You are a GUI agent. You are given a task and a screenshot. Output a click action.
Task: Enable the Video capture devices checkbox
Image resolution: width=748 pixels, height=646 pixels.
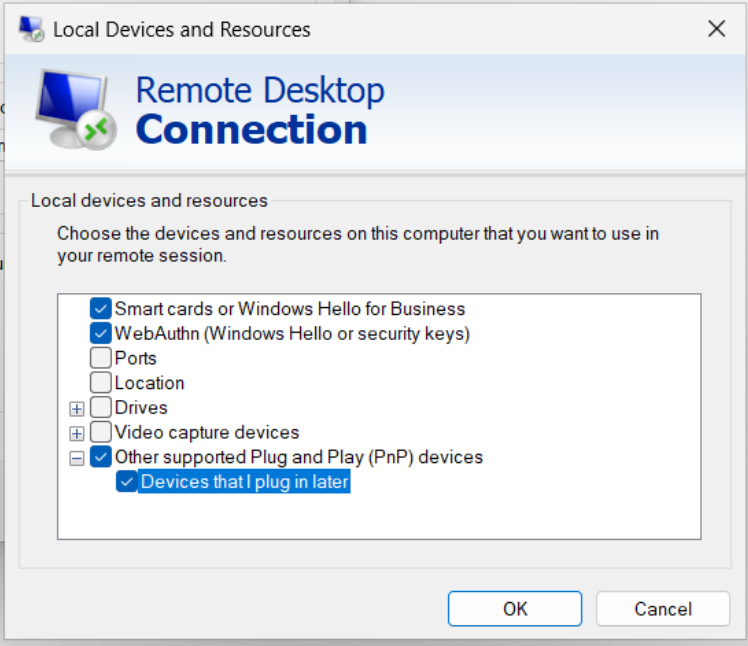click(101, 433)
